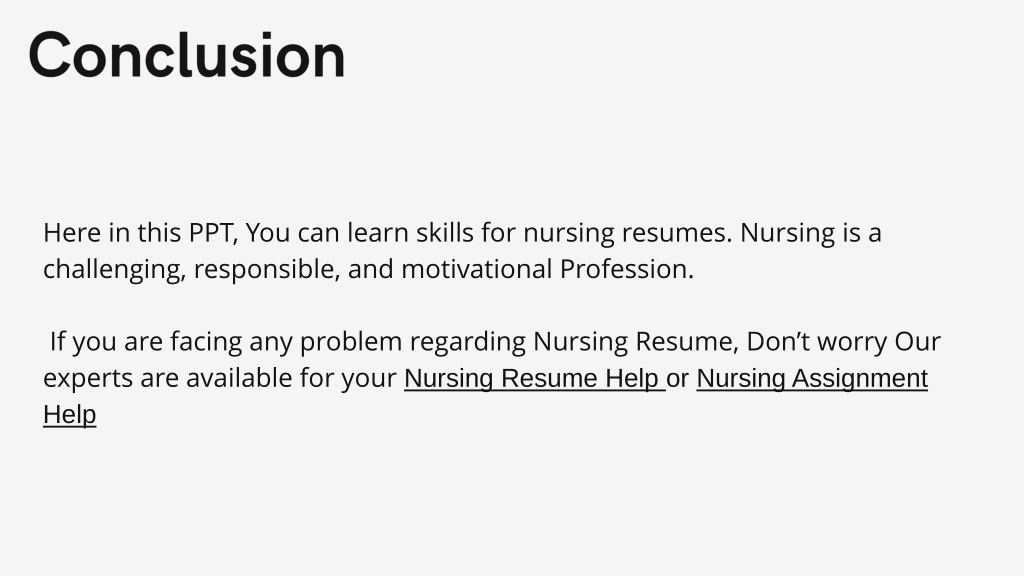Click the Conclusion slide title
Image resolution: width=1024 pixels, height=576 pixels.
coord(187,56)
